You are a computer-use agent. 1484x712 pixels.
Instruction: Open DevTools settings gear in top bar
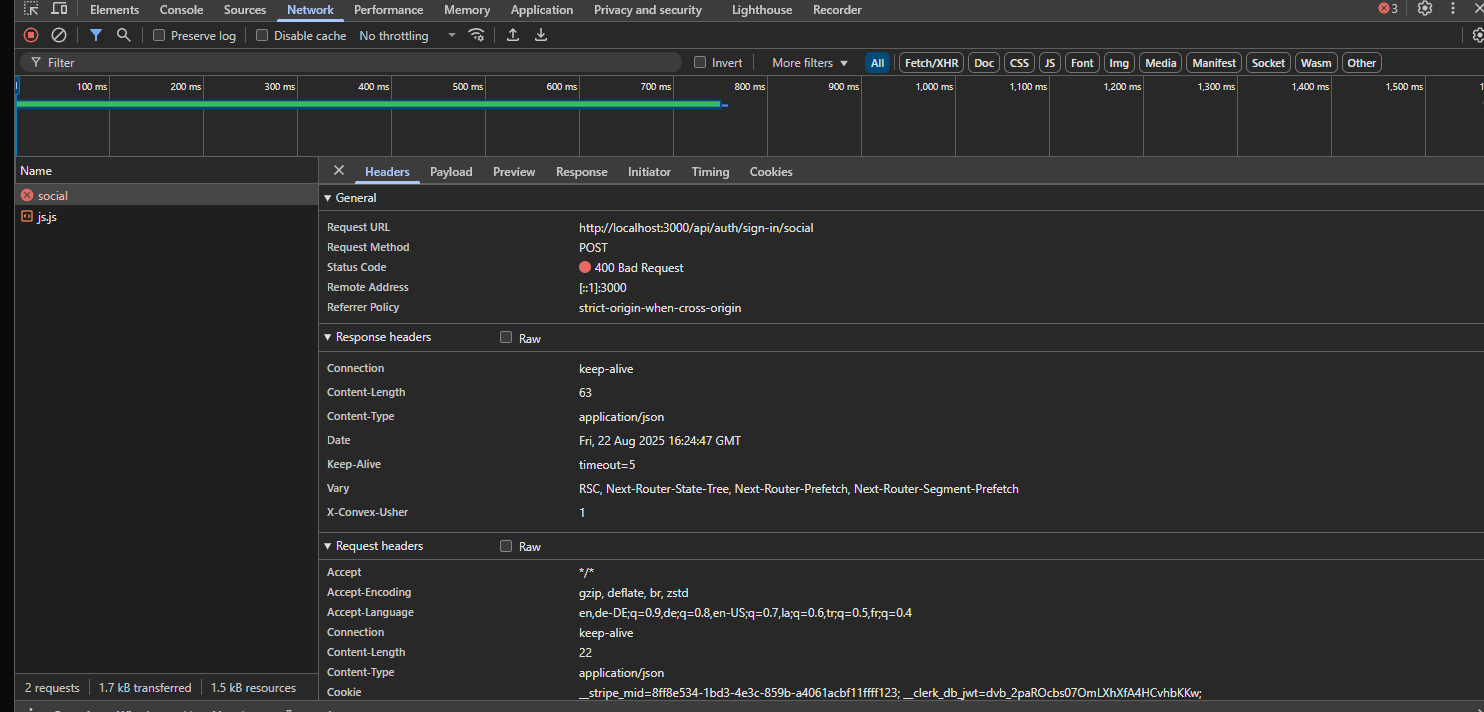point(1425,9)
